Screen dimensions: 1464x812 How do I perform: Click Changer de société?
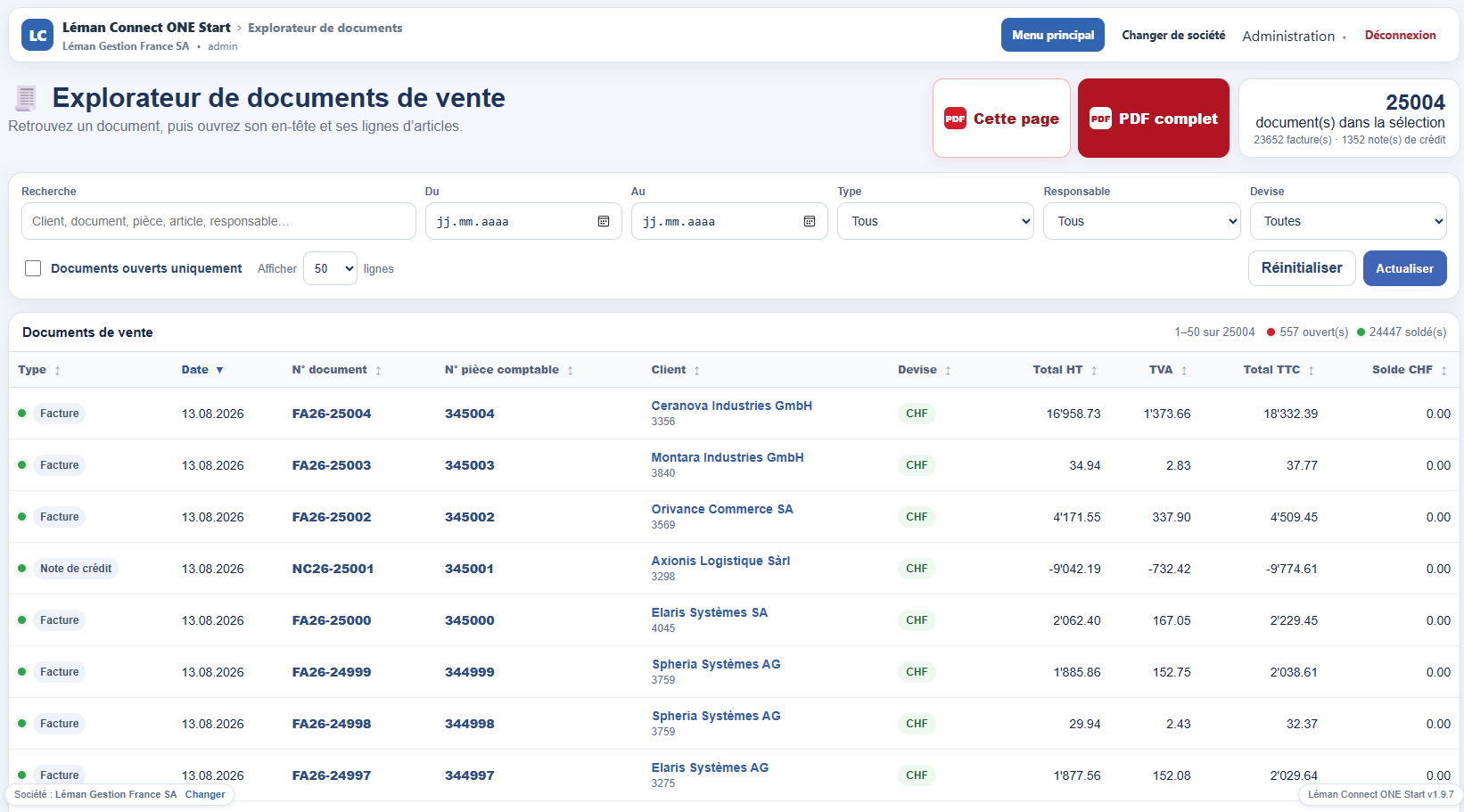point(1173,35)
